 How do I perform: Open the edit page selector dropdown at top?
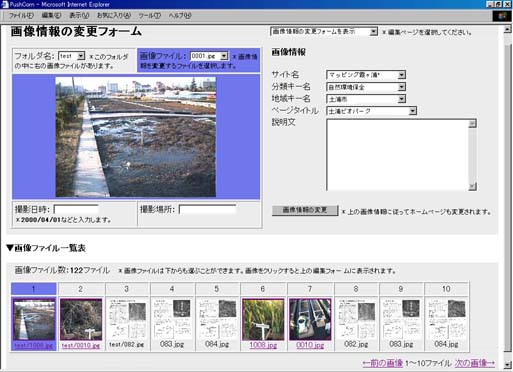tap(324, 32)
